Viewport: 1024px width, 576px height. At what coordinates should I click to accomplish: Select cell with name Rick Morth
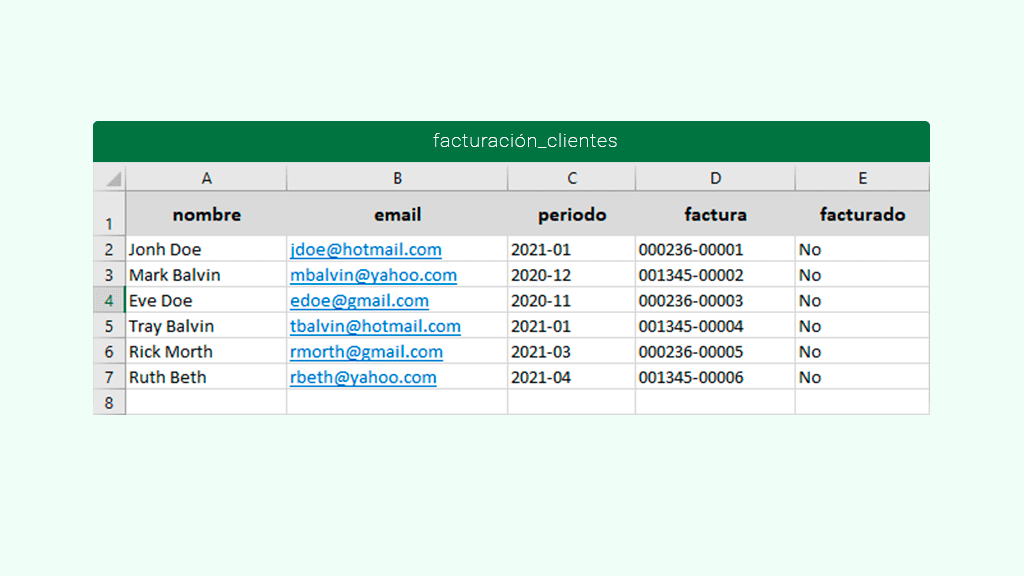point(206,351)
